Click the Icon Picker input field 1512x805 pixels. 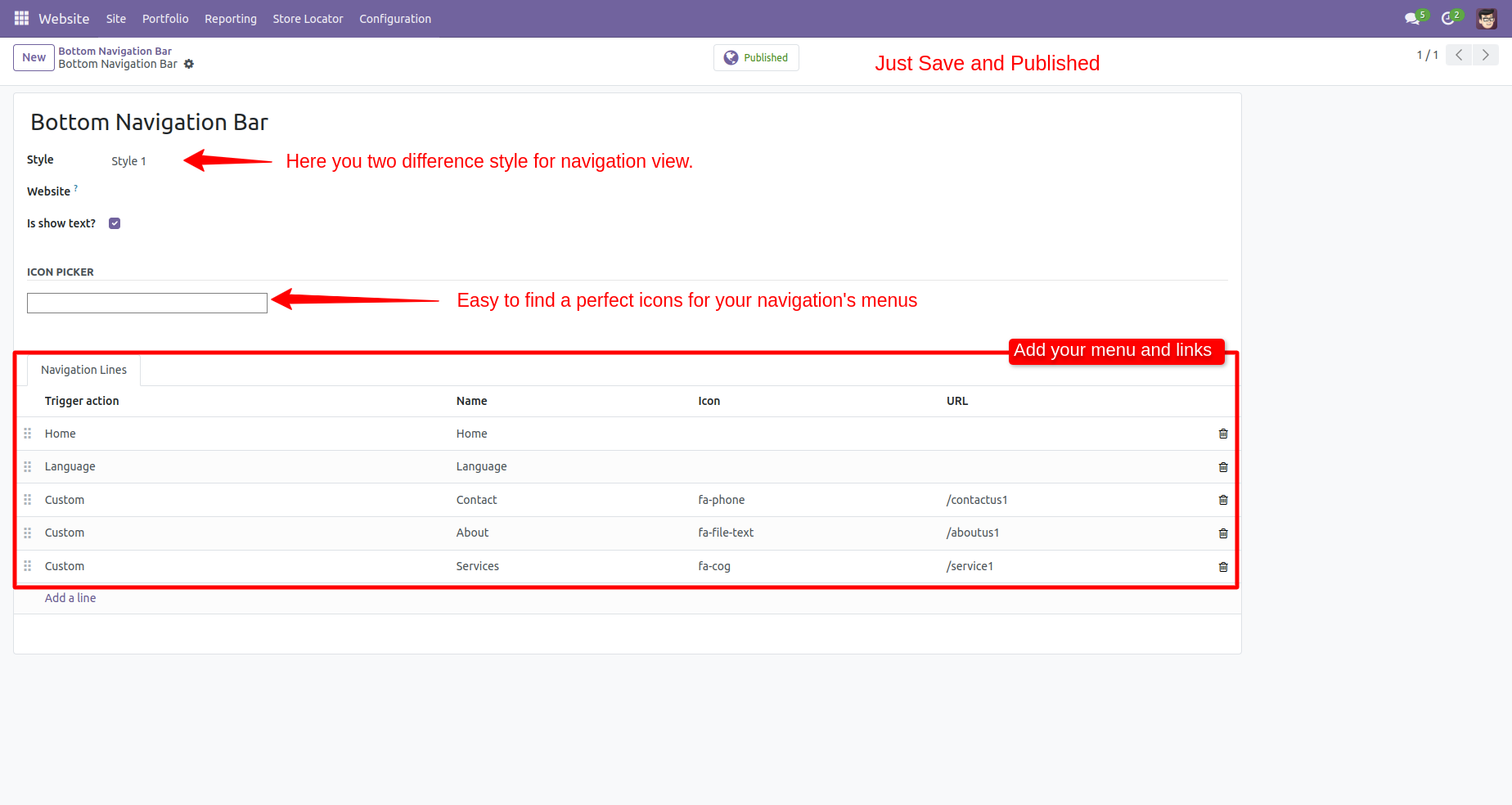147,303
